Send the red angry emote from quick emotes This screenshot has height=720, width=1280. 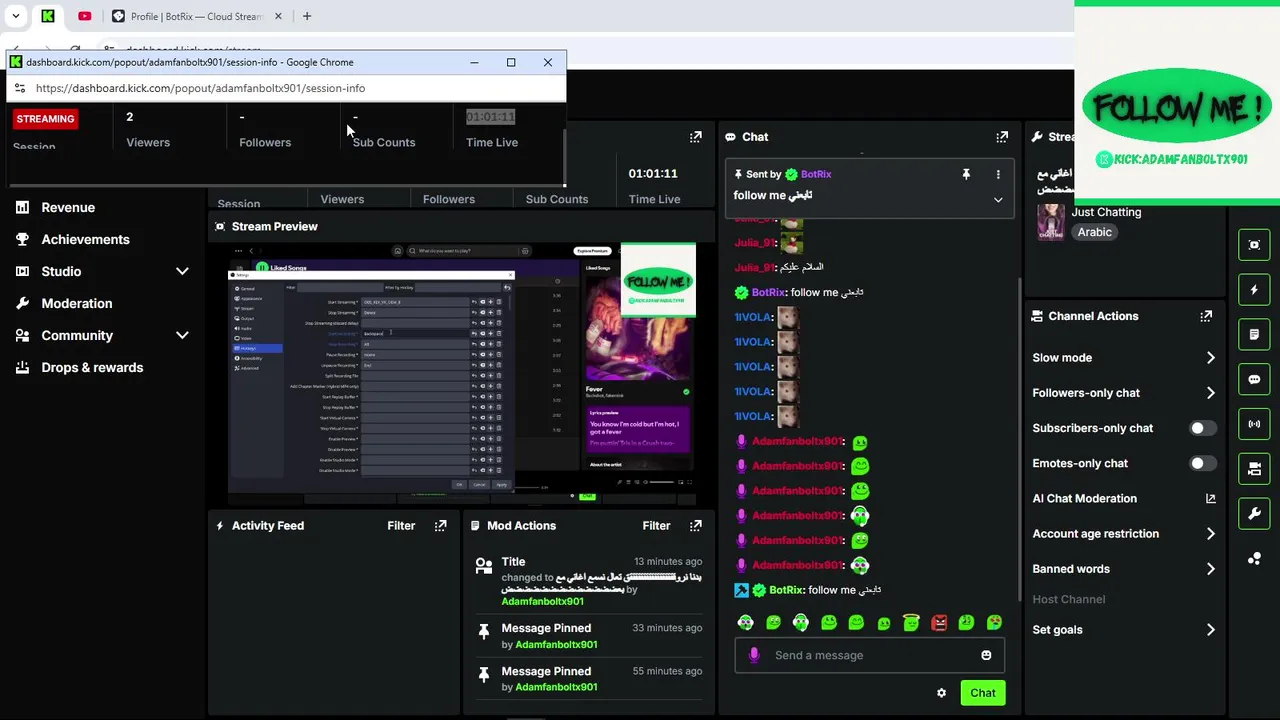(x=939, y=622)
